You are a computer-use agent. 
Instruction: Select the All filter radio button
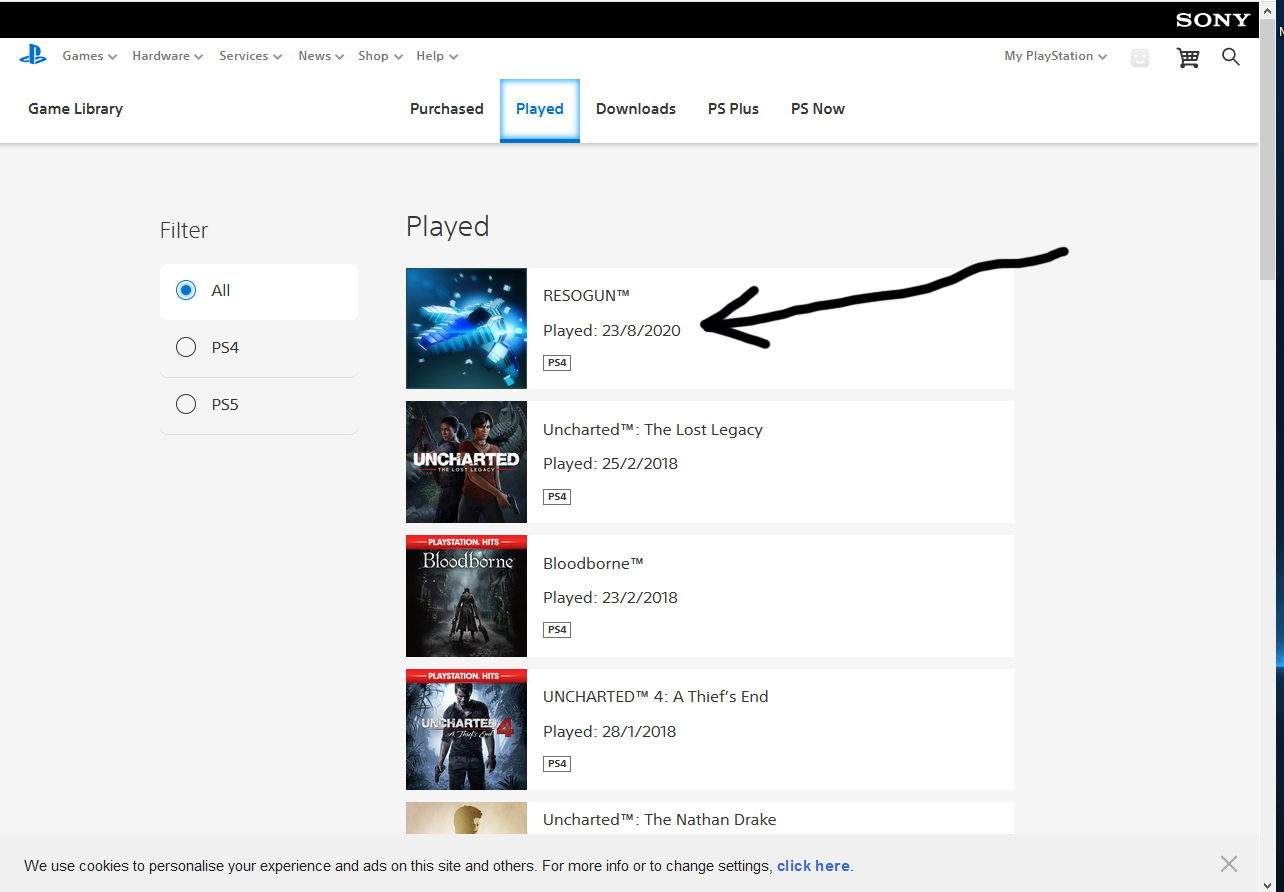[185, 290]
